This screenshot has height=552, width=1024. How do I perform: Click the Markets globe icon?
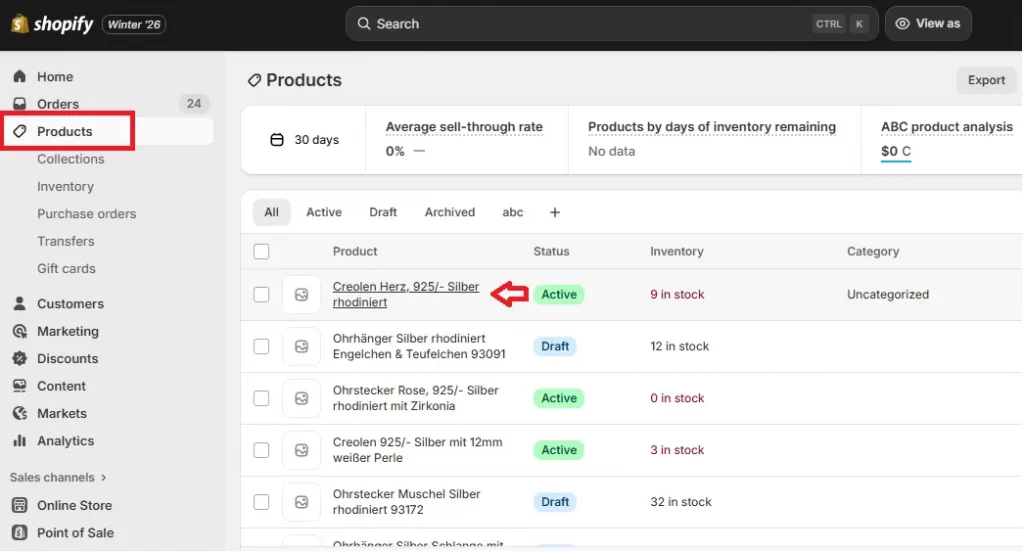pos(20,414)
